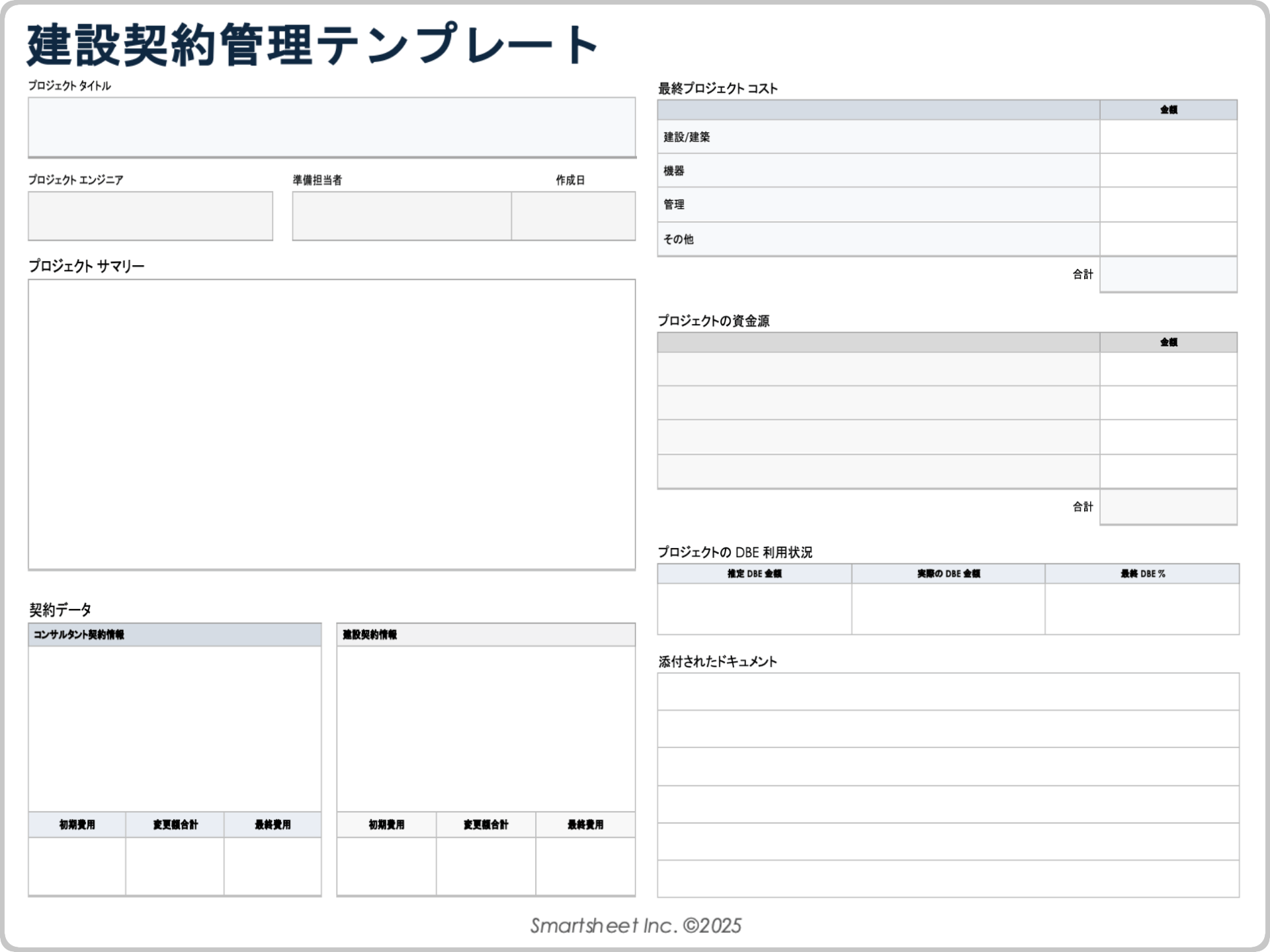Viewport: 1270px width, 952px height.
Task: Click 最終費用 cell under 建設契約情報
Action: point(585,866)
